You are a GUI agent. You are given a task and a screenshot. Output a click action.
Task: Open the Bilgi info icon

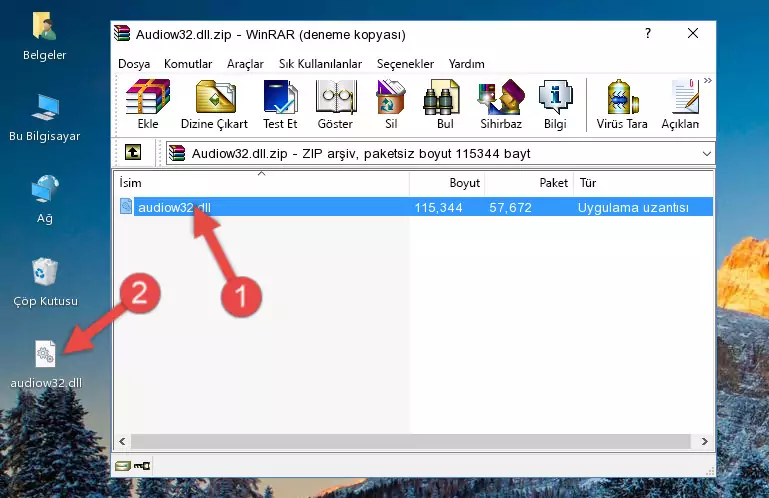555,104
